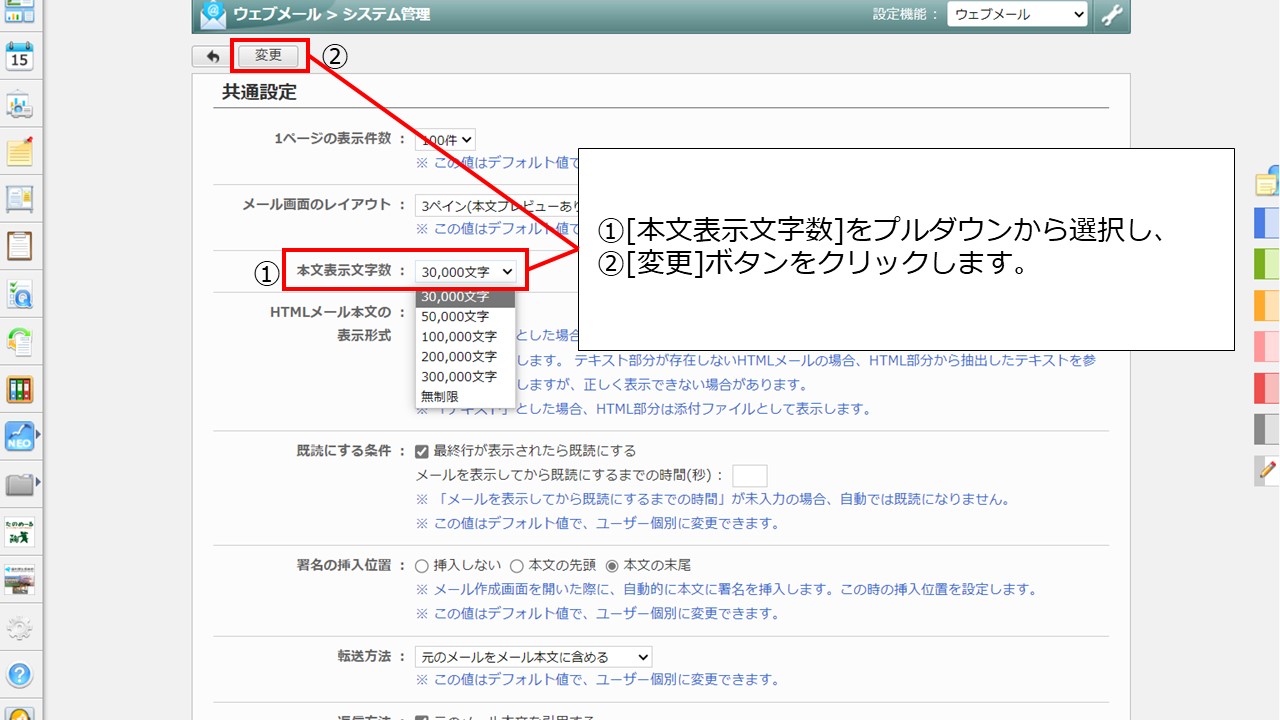The height and width of the screenshot is (720, 1280).
Task: Click the magnifier search icon in left sidebar
Action: (20, 293)
